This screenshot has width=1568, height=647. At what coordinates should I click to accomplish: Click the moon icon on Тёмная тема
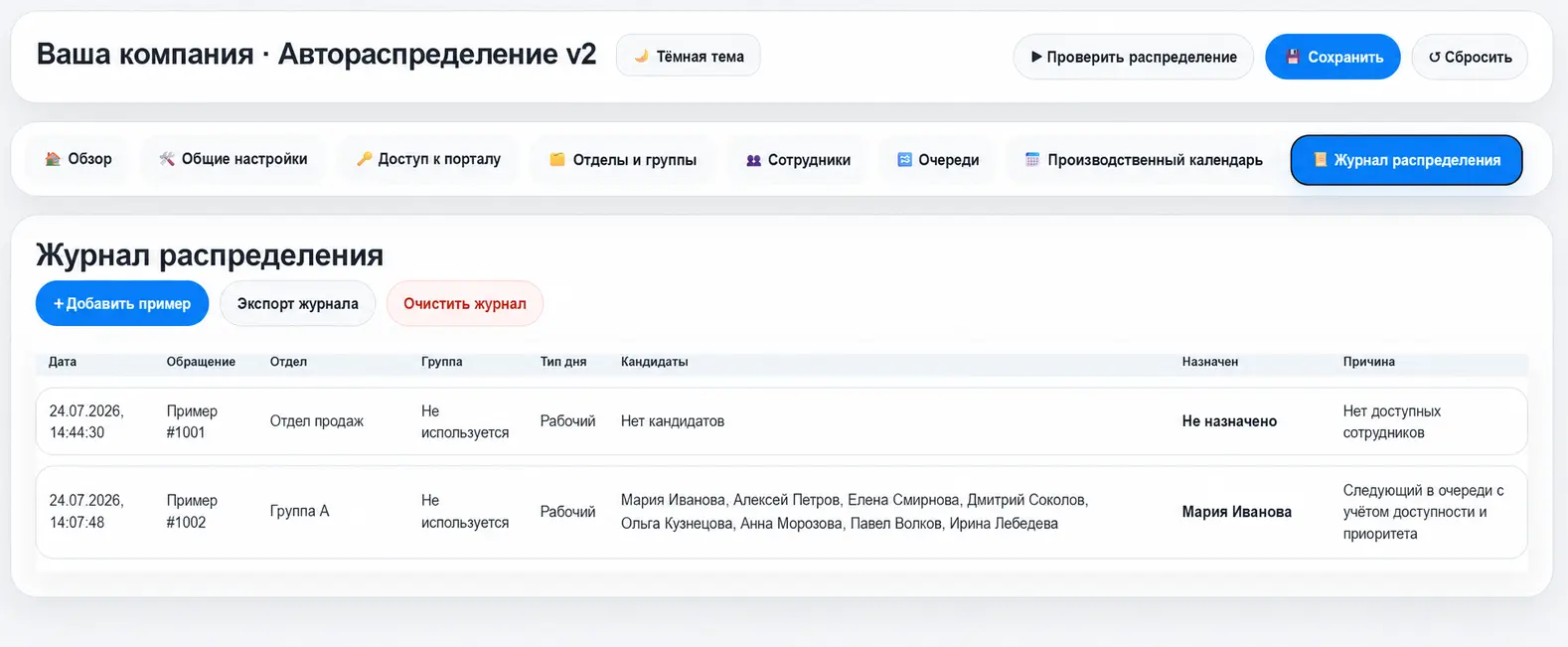(642, 57)
